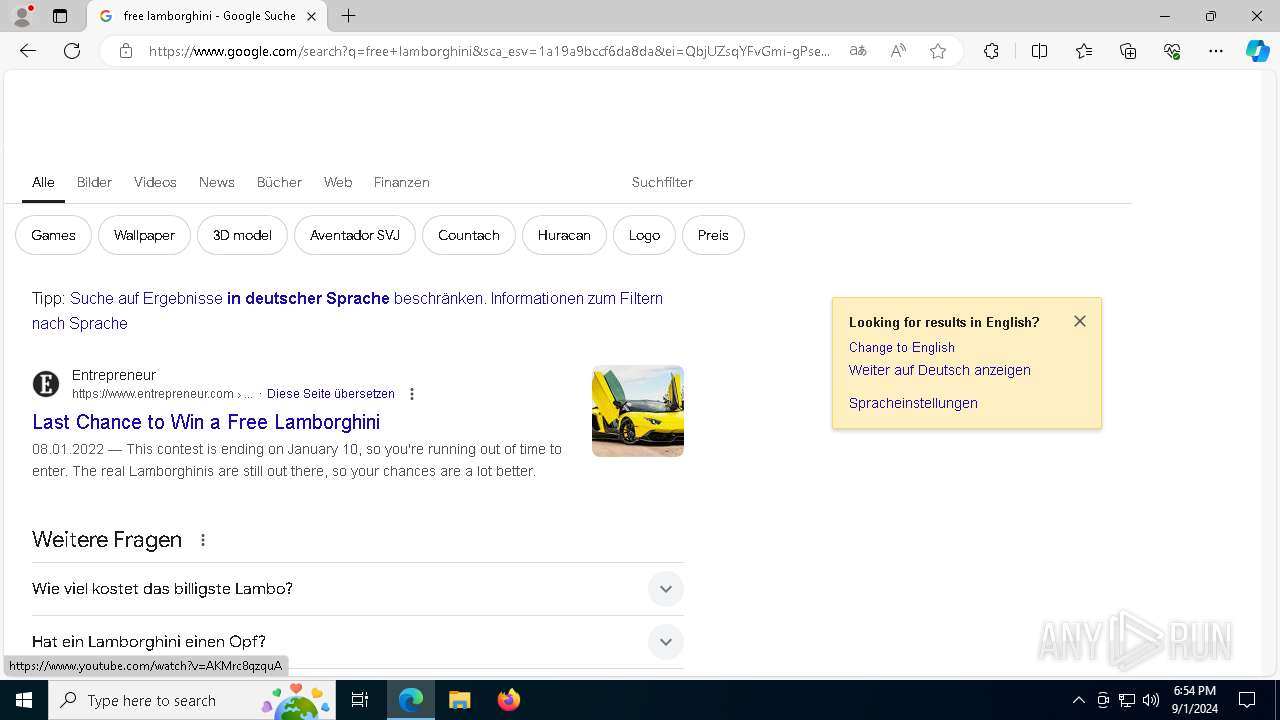Open Weitere Fragen three-dot menu
Screen dimensions: 1280x720
[x=203, y=540]
